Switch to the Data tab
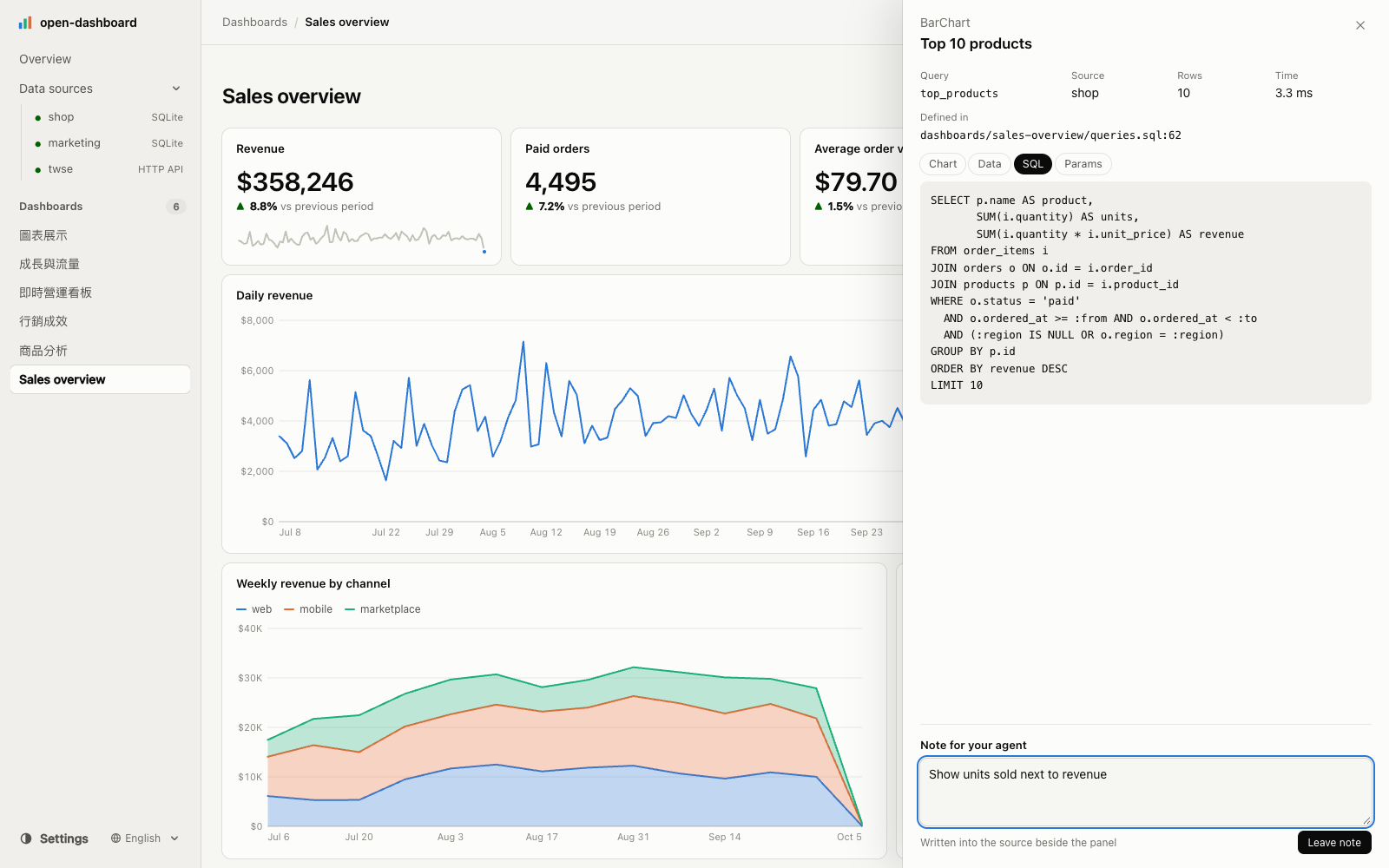This screenshot has width=1389, height=868. click(990, 164)
